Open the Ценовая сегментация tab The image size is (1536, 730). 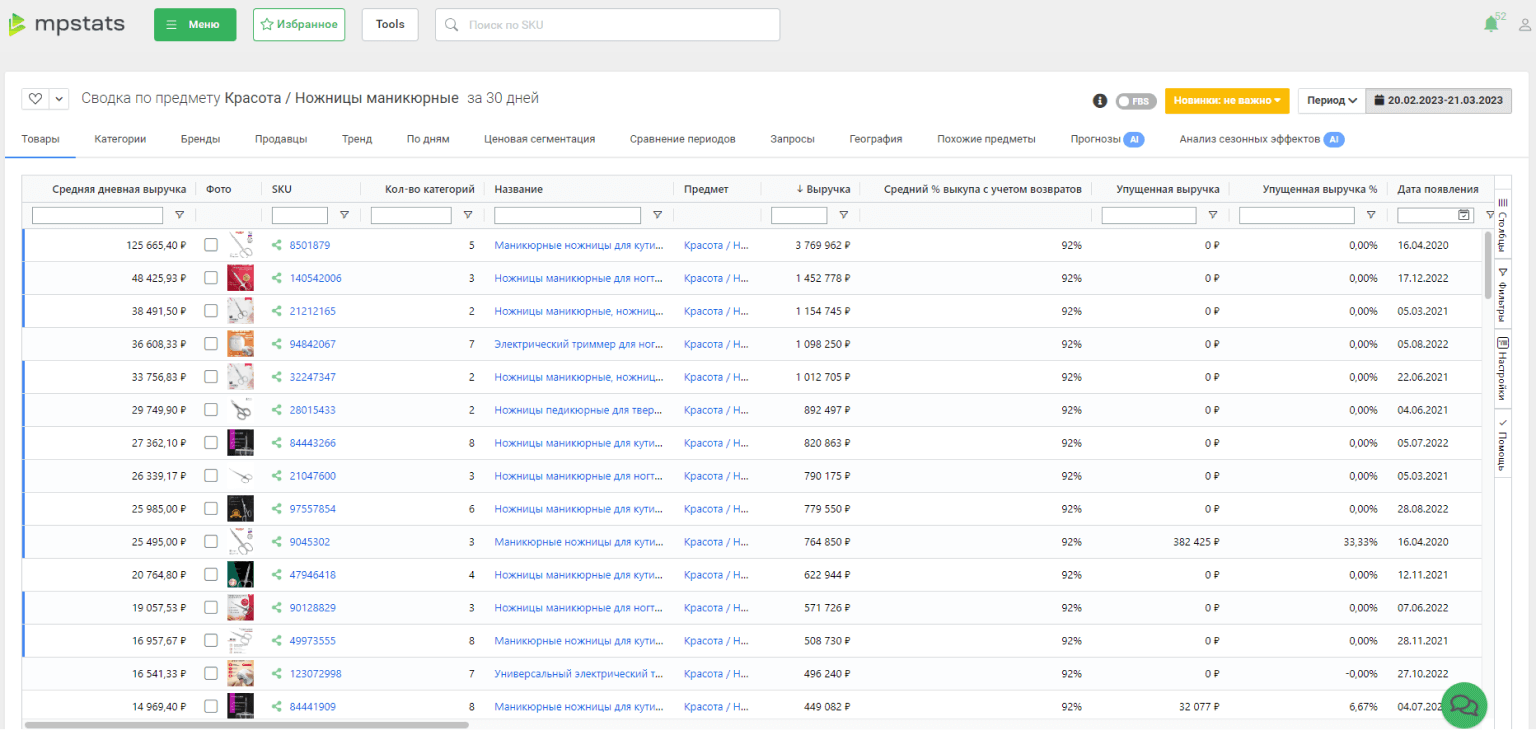pyautogui.click(x=539, y=139)
